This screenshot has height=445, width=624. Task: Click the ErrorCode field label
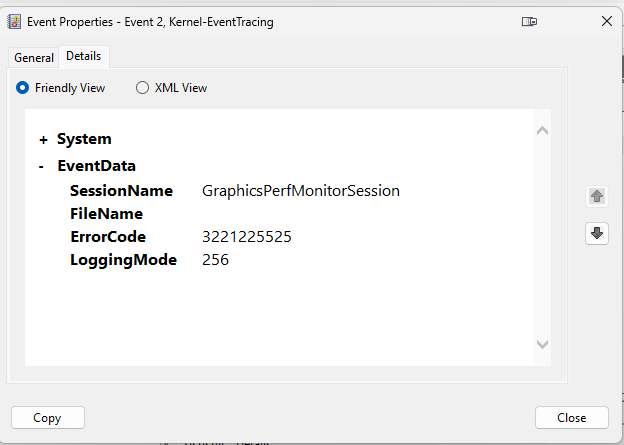(x=108, y=237)
